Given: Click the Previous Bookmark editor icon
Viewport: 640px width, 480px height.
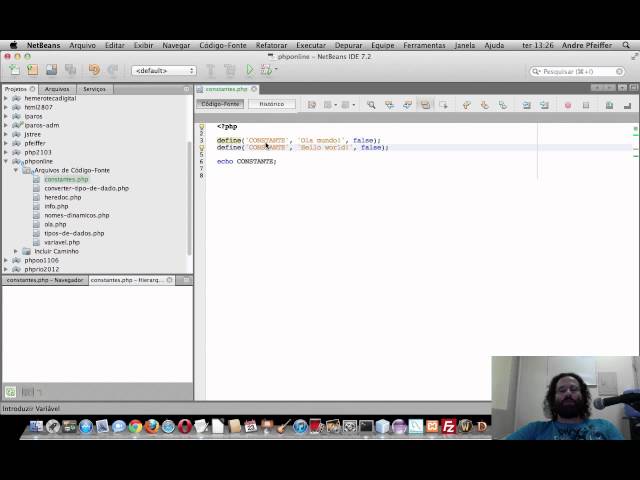Looking at the screenshot, I should click(467, 105).
